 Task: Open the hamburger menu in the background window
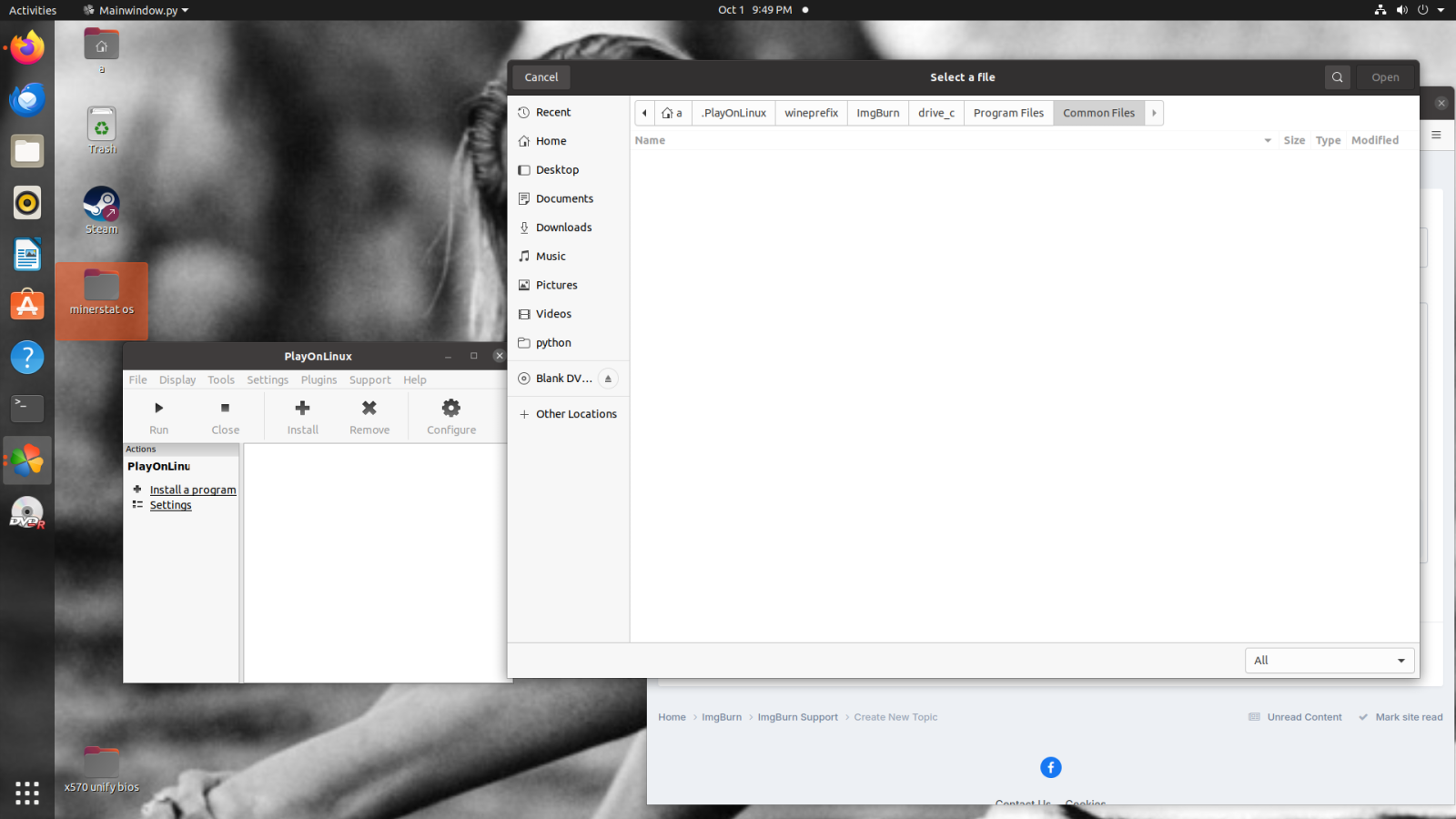[1436, 135]
